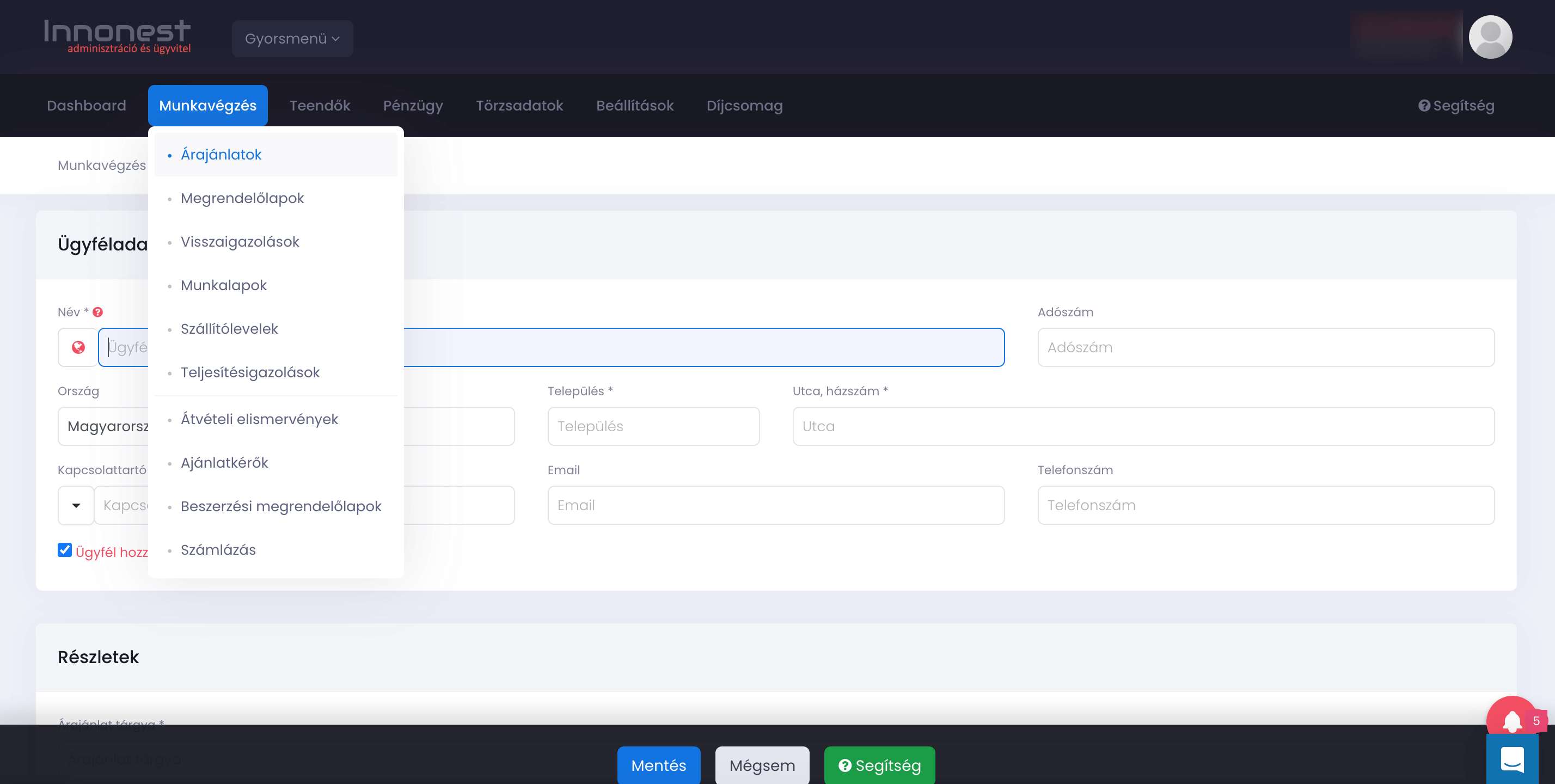1555x784 pixels.
Task: Click the Innonest logo
Action: point(117,37)
